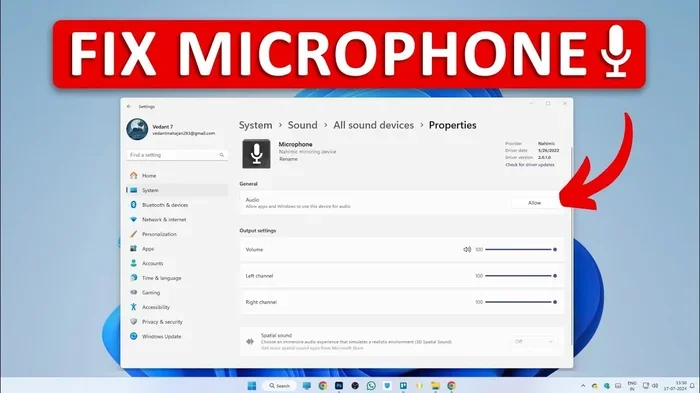The width and height of the screenshot is (700, 393).
Task: Open Trello from the taskbar
Action: pyautogui.click(x=403, y=385)
